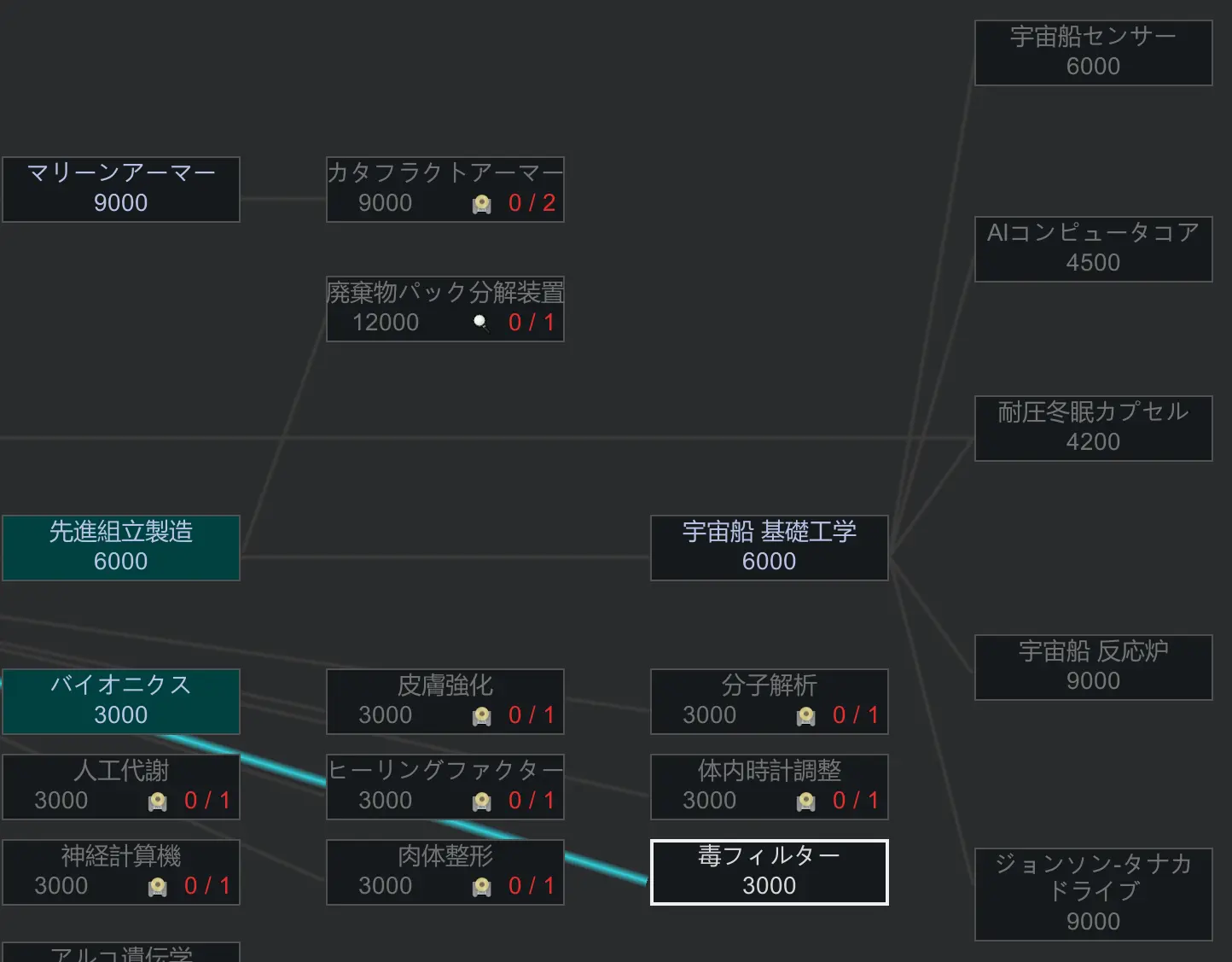Click the 0 / 1 count on 皮膚強化

532,715
